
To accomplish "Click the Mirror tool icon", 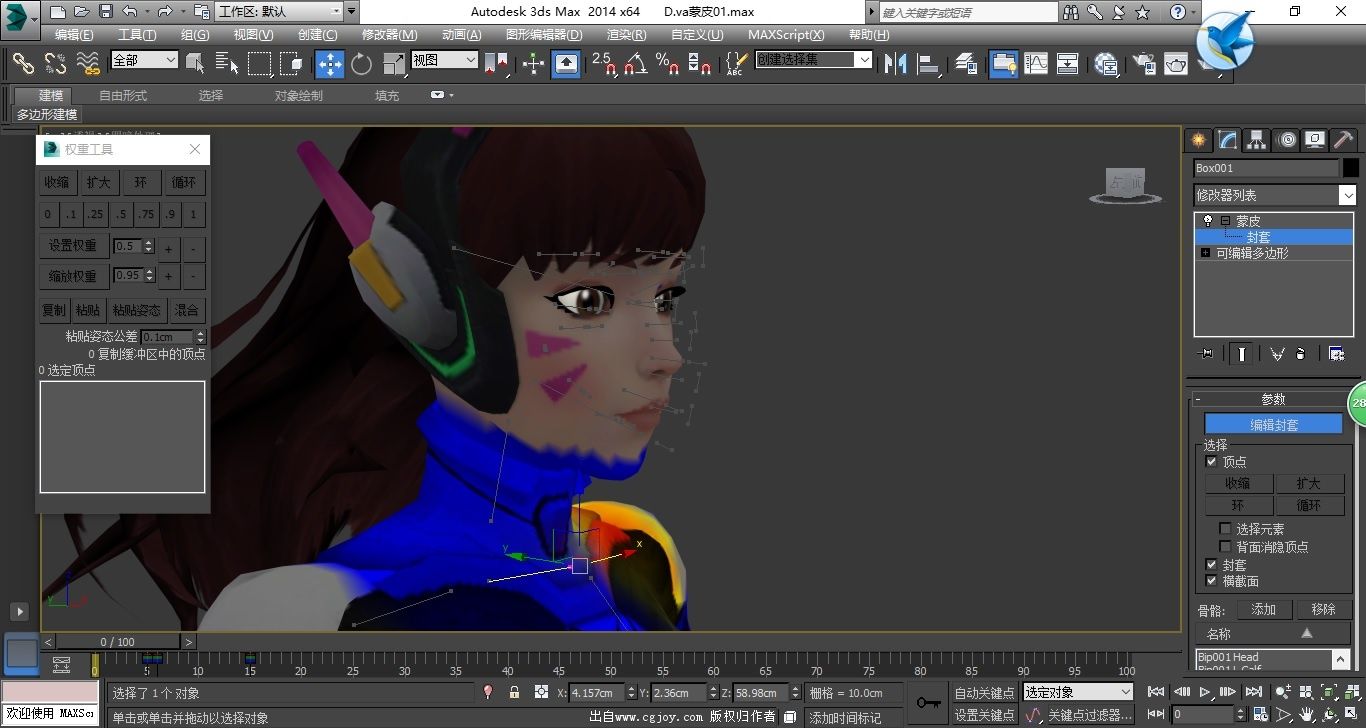I will point(896,64).
